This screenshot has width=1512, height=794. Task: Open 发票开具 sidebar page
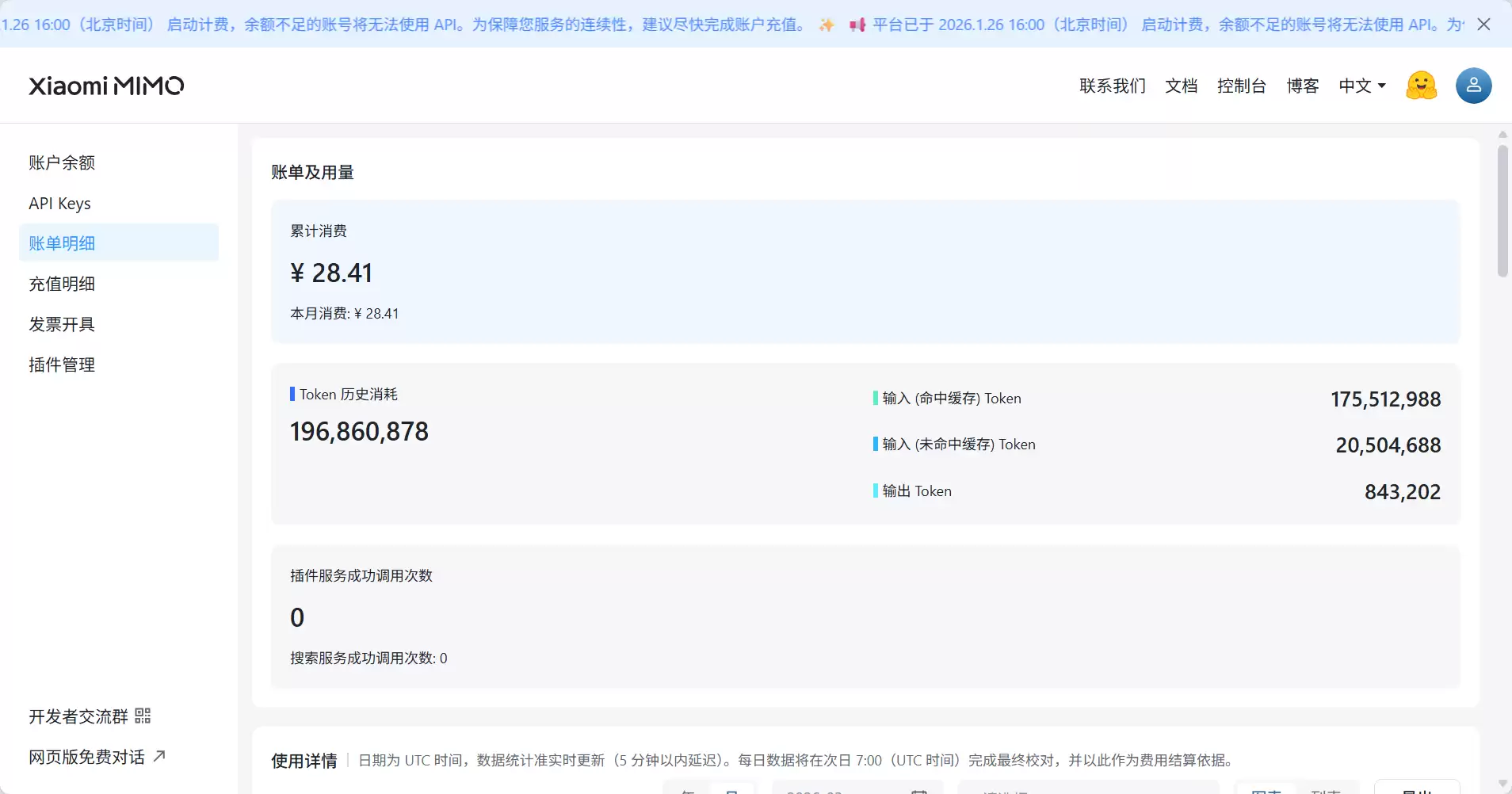[x=62, y=324]
